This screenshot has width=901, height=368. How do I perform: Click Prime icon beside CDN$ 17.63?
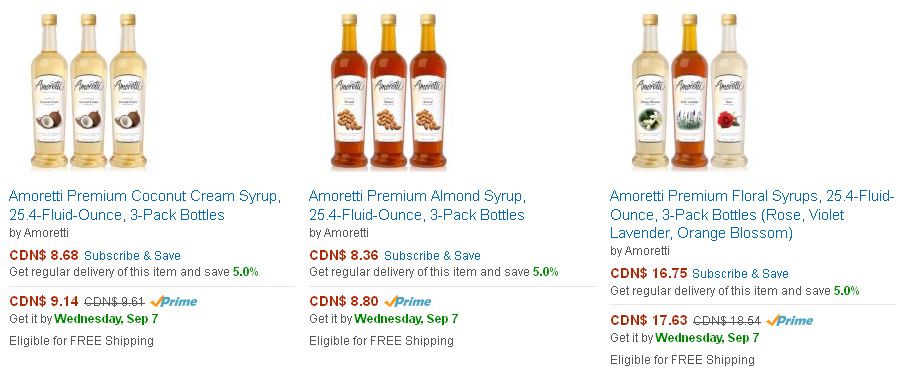tap(790, 320)
